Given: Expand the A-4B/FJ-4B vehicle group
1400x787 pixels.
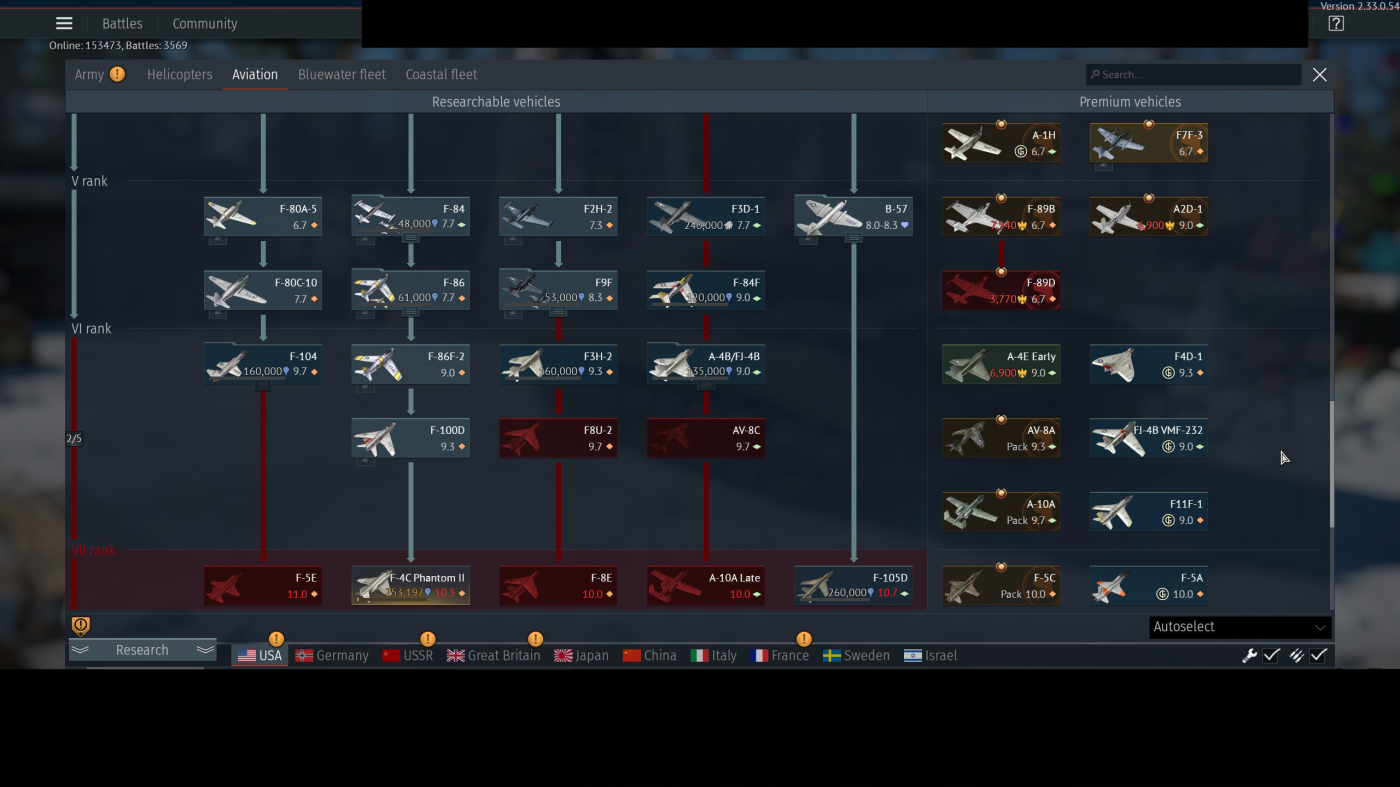Looking at the screenshot, I should [706, 386].
